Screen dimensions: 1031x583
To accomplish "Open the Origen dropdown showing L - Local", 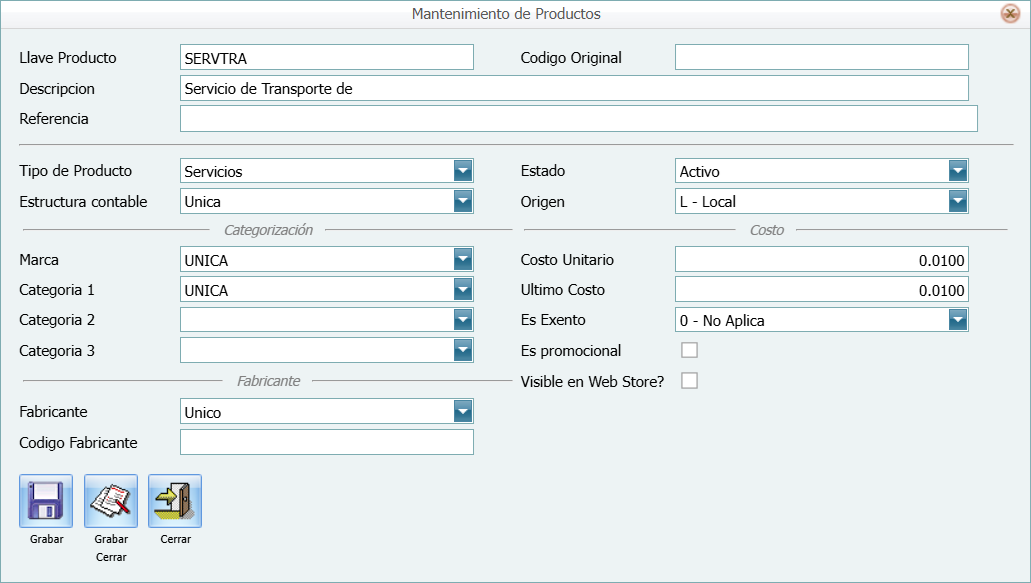I will pos(958,201).
